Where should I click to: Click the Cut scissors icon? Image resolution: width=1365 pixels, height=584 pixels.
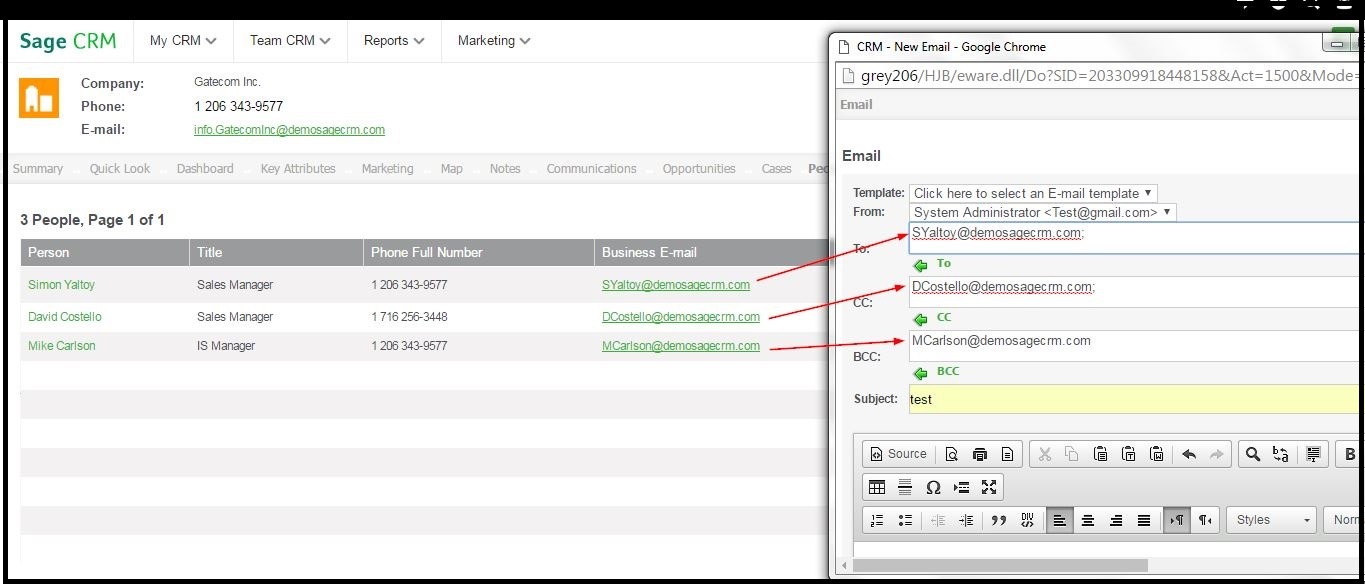[x=1045, y=454]
